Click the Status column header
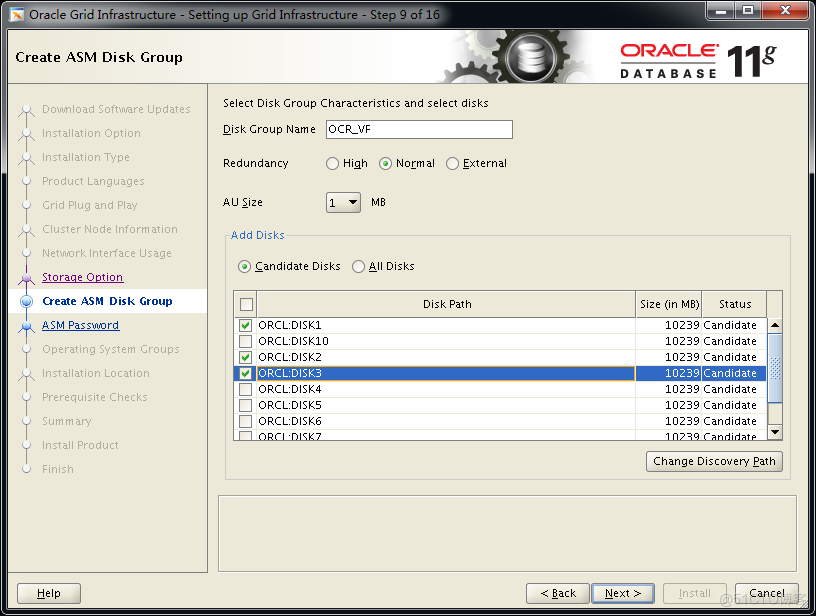Viewport: 816px width, 616px height. click(734, 304)
